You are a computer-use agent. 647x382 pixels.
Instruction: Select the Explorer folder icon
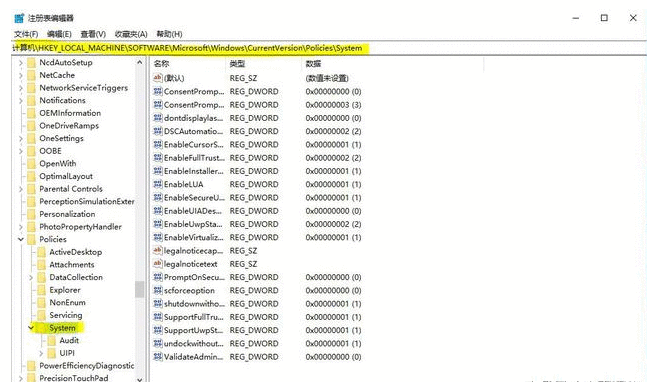click(41, 290)
